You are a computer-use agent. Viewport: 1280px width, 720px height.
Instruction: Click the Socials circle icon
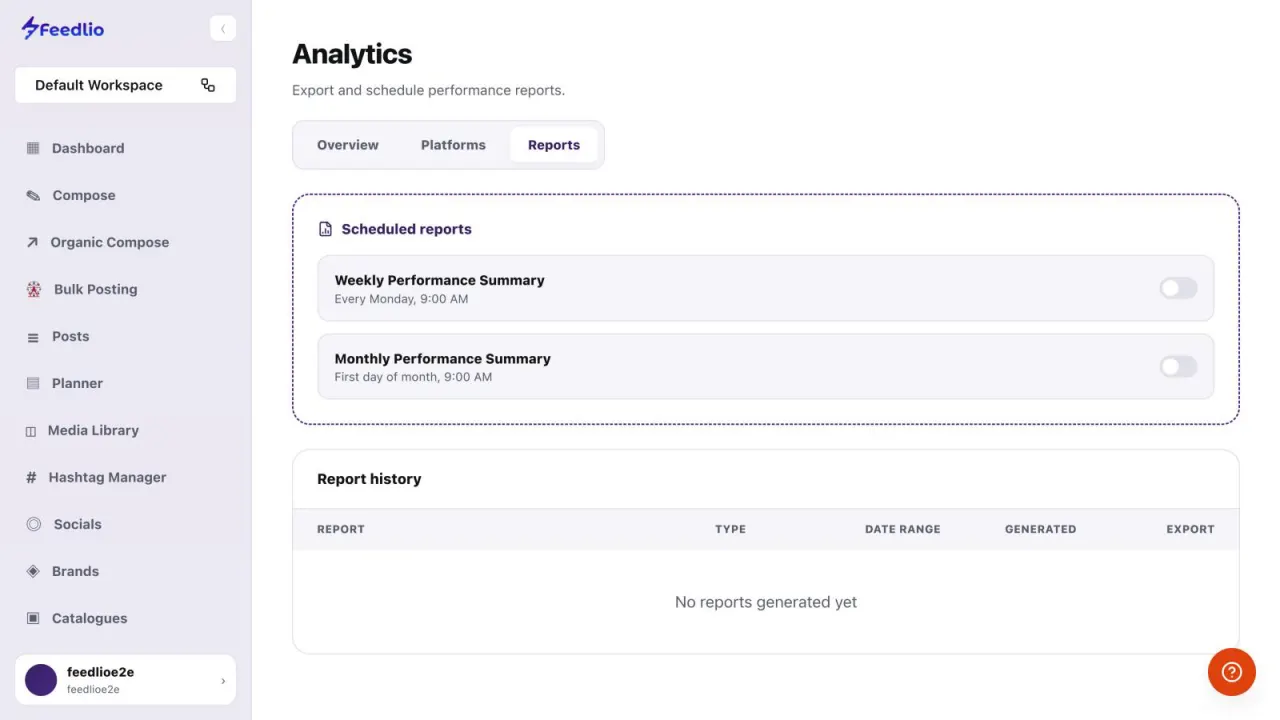point(34,524)
